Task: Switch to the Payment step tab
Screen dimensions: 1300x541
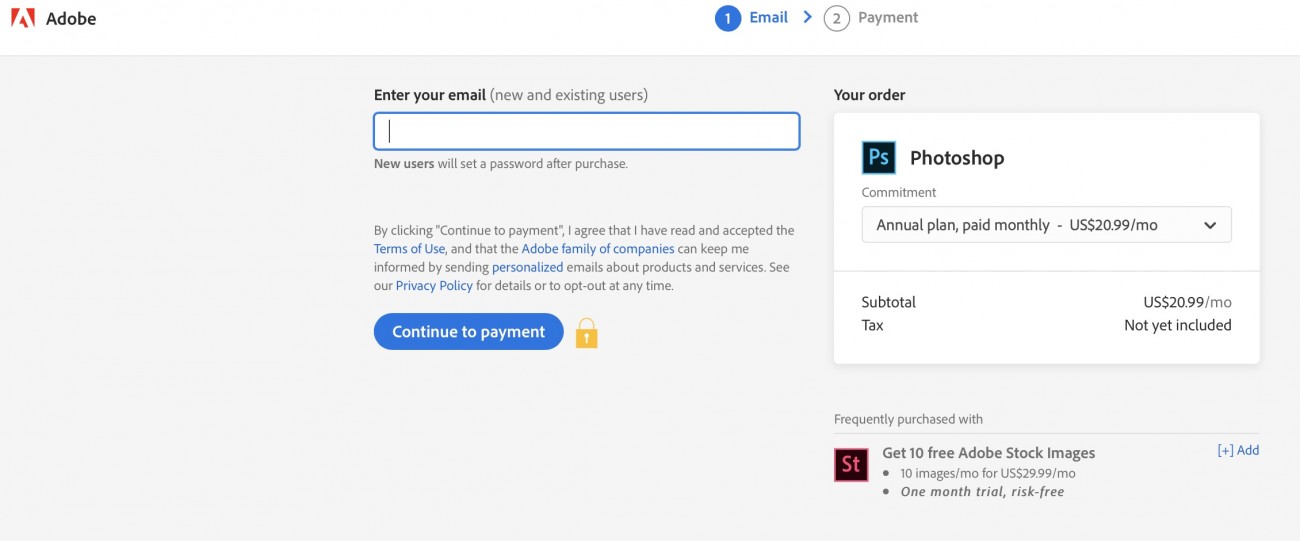Action: (888, 18)
